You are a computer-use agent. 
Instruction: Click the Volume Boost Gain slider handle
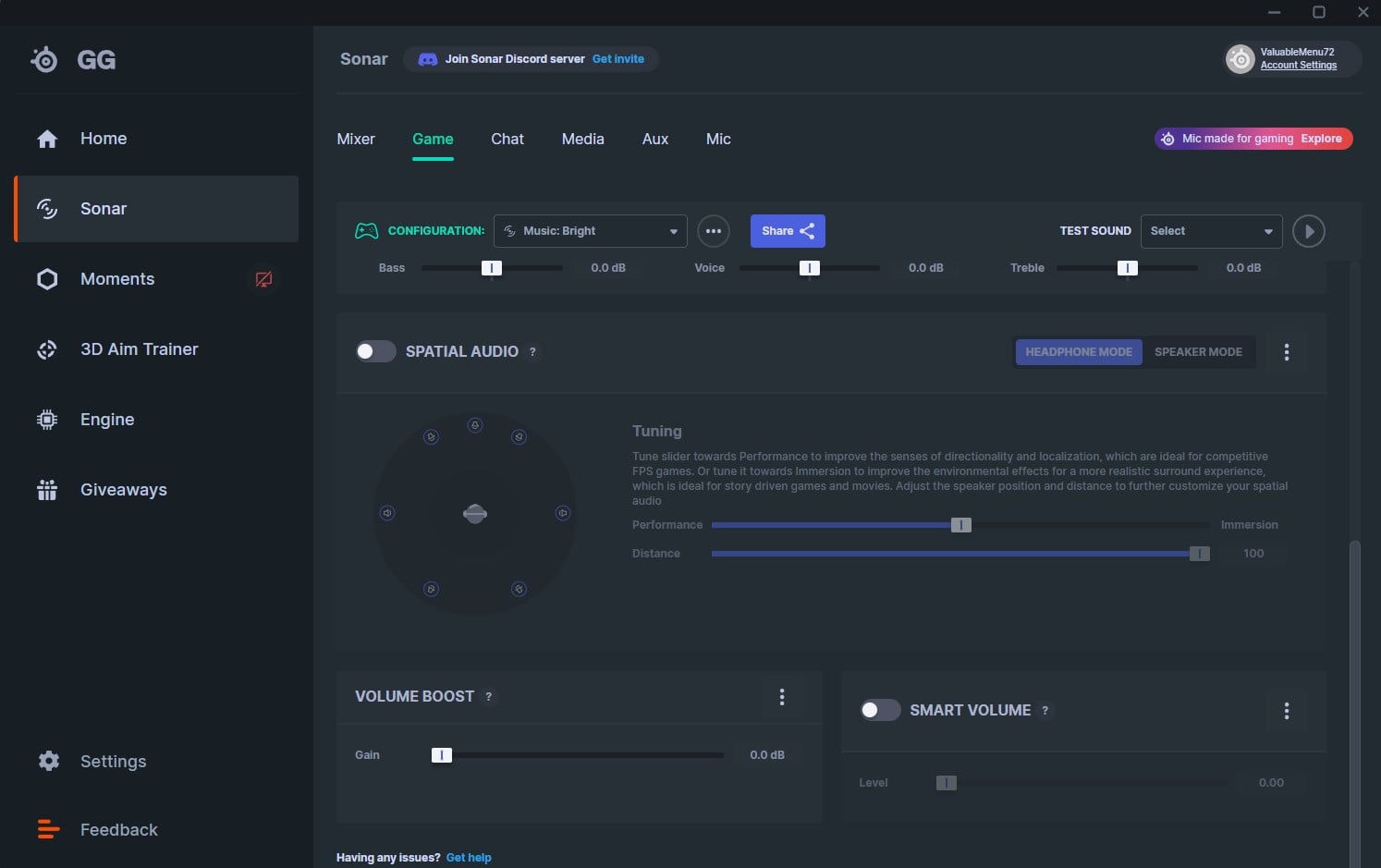pyautogui.click(x=442, y=755)
